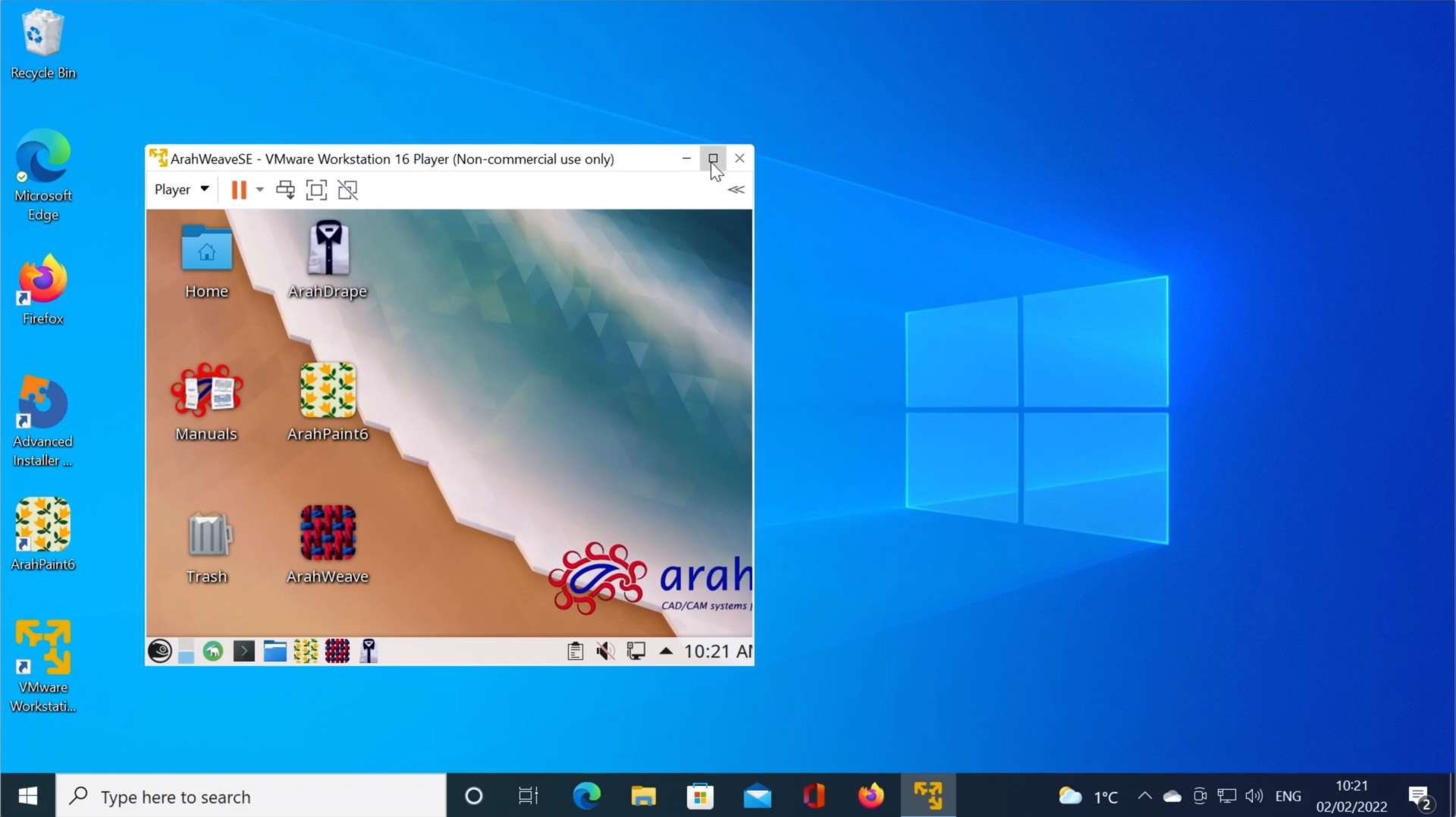Open the Player menu in VMware
This screenshot has height=817, width=1456.
pyautogui.click(x=181, y=190)
